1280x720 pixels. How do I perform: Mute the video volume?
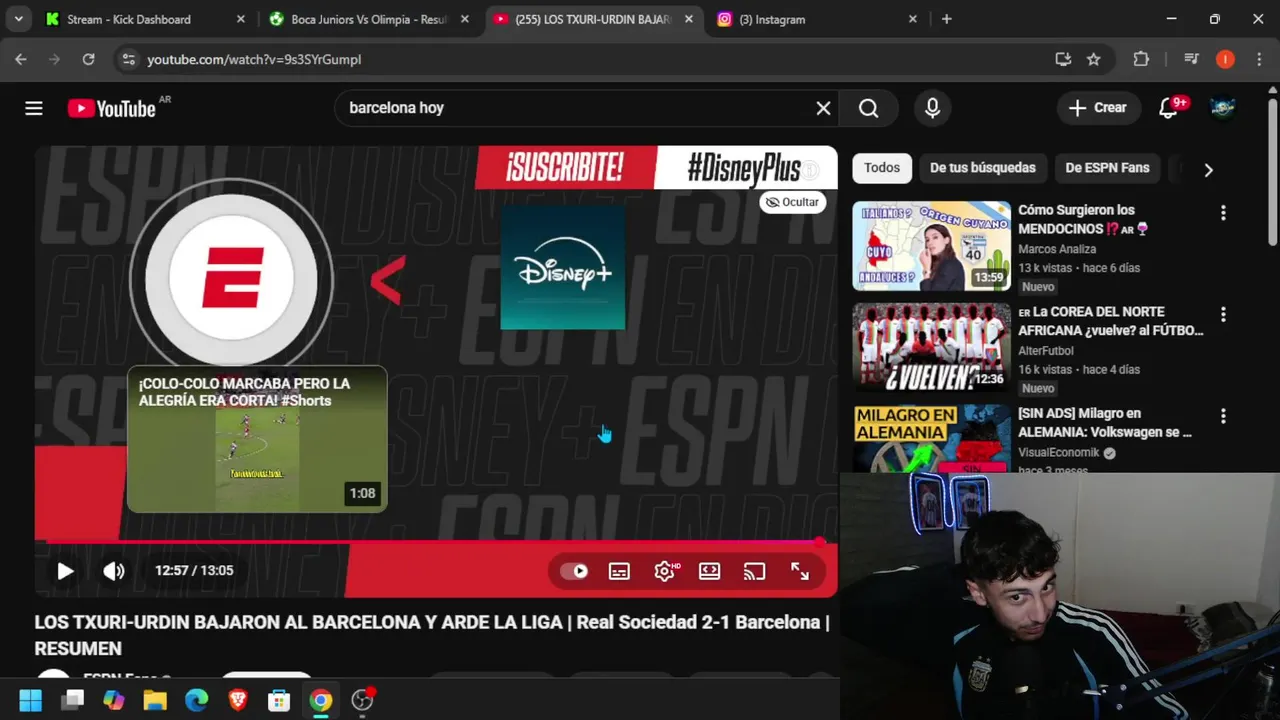114,571
